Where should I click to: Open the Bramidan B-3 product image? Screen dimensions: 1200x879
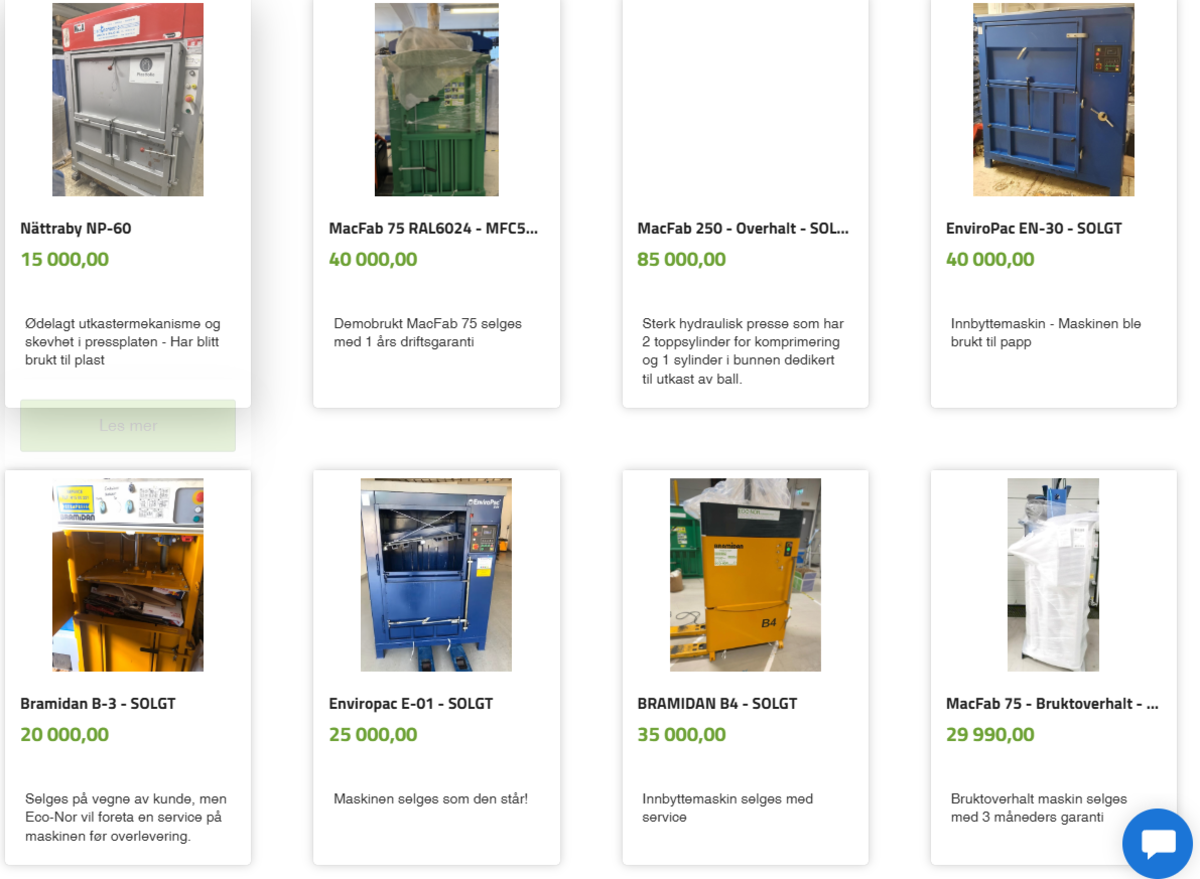pos(128,574)
